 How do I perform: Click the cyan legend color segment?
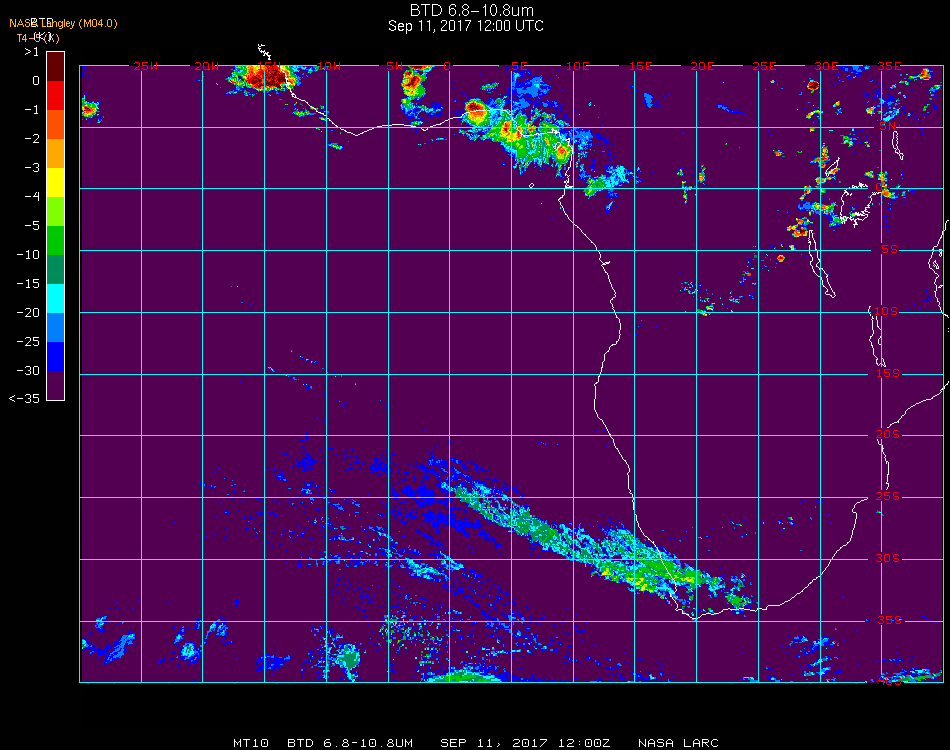point(55,299)
